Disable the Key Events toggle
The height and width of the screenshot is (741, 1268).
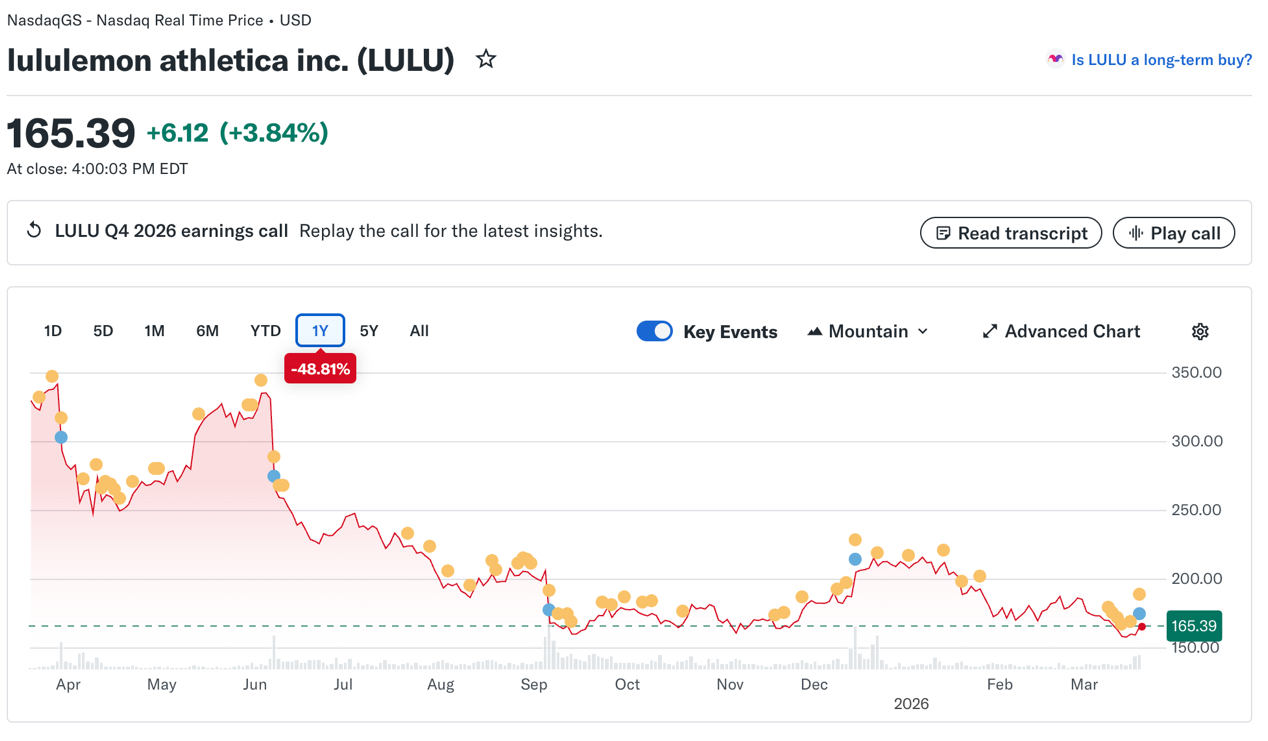(655, 330)
